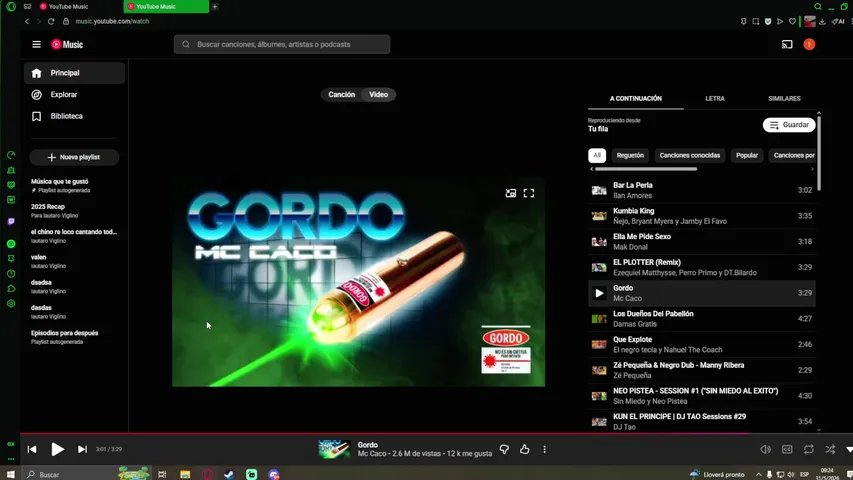The width and height of the screenshot is (853, 480).
Task: Show previous filter chips with left arrow
Action: coord(591,169)
